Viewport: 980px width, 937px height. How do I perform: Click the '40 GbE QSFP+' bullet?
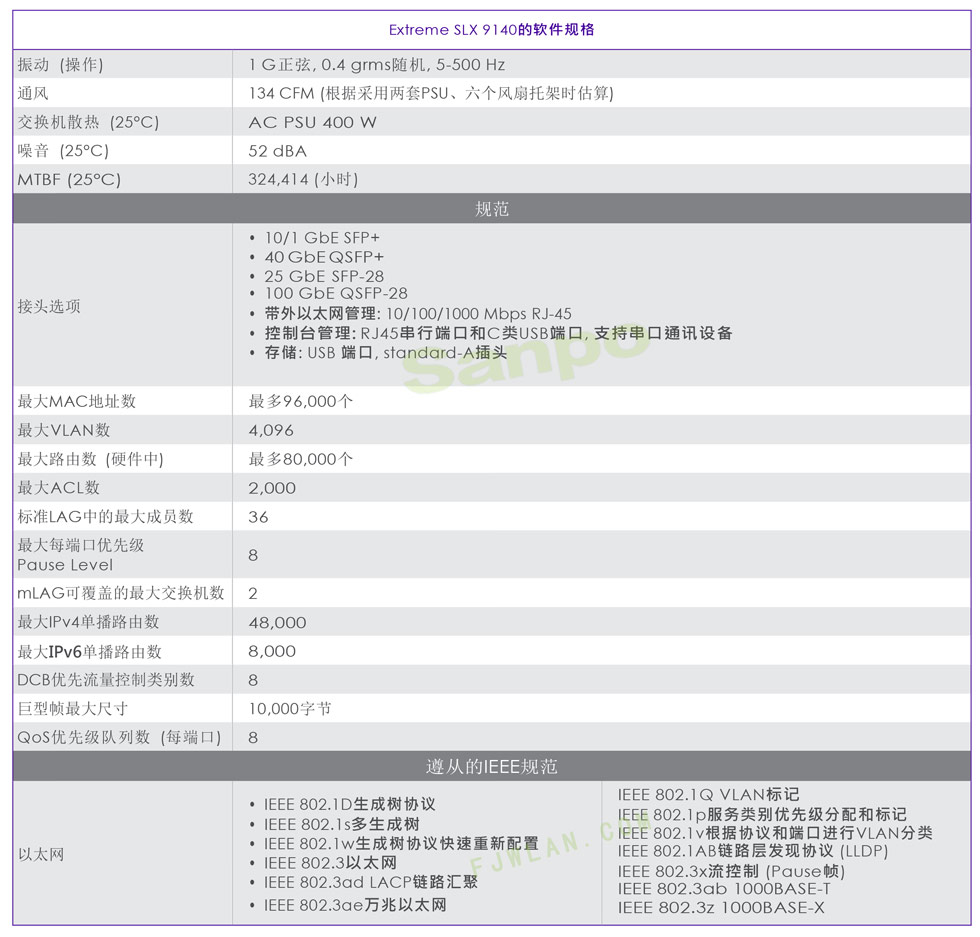[x=324, y=257]
